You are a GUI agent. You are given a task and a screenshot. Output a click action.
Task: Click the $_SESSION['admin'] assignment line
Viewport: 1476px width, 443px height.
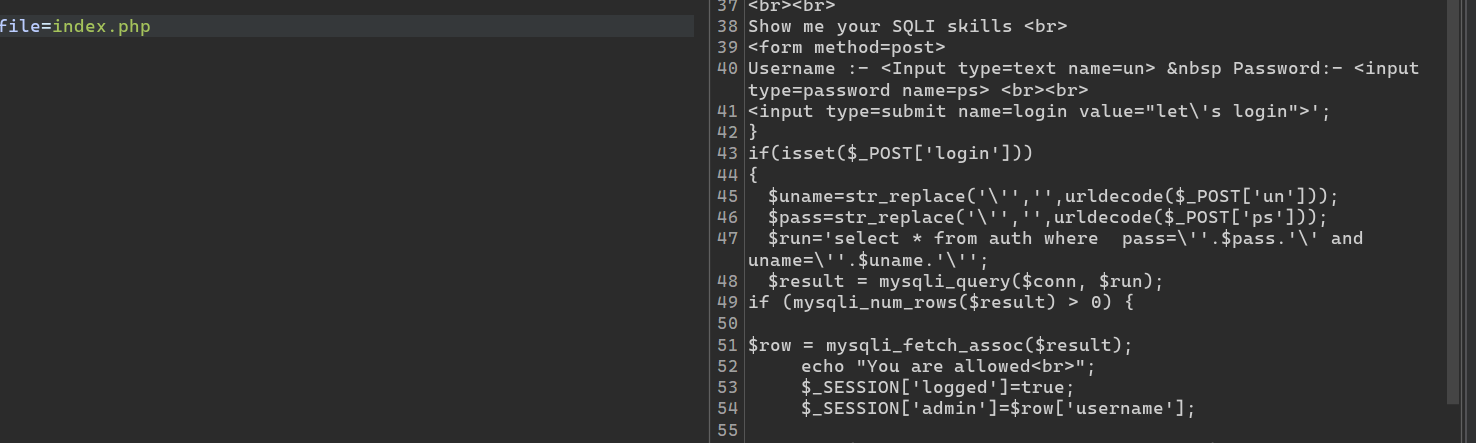pos(998,408)
